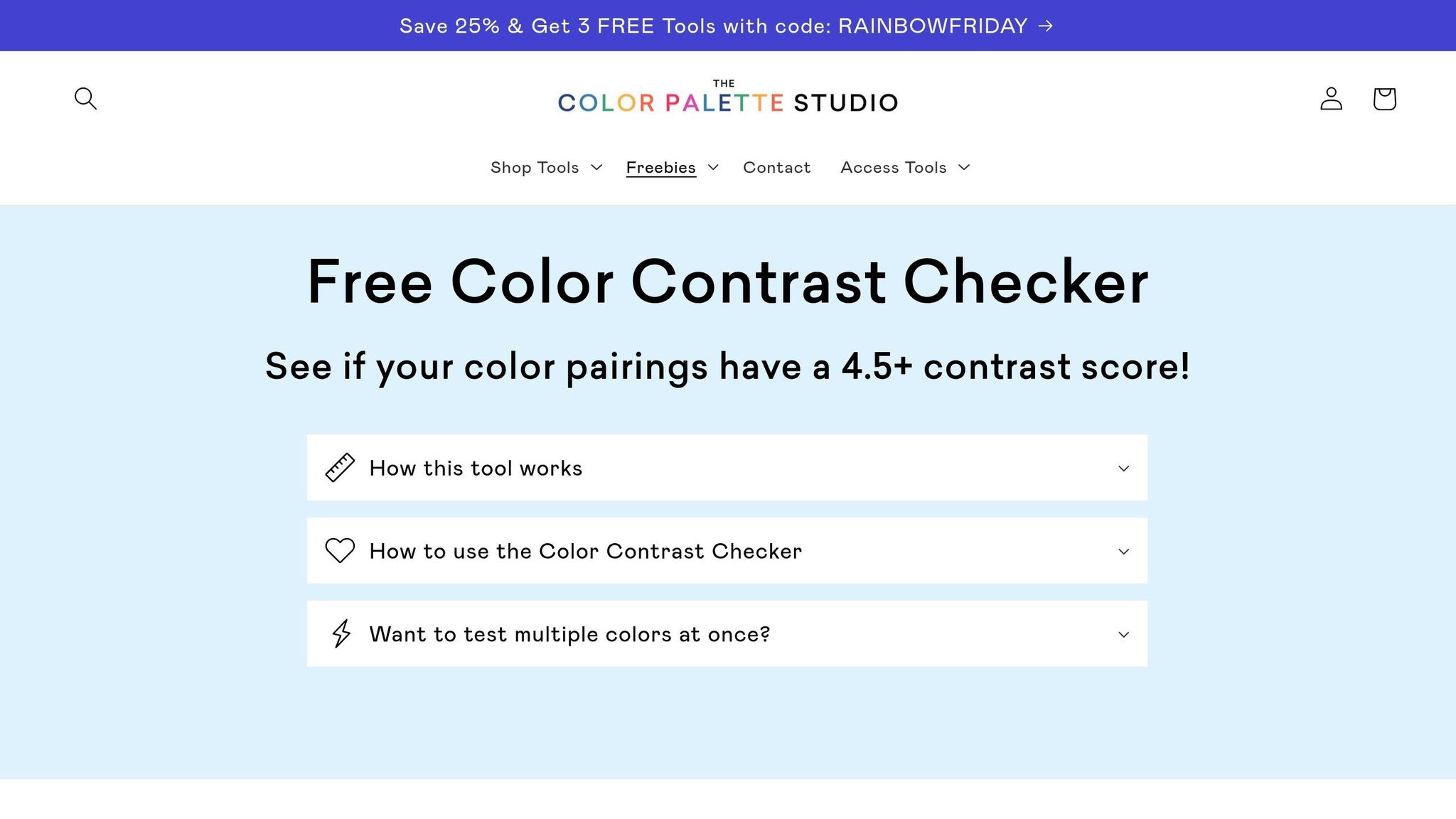Click the RAINBOWFRIDAY discount banner link
The image size is (1456, 819).
tap(725, 26)
